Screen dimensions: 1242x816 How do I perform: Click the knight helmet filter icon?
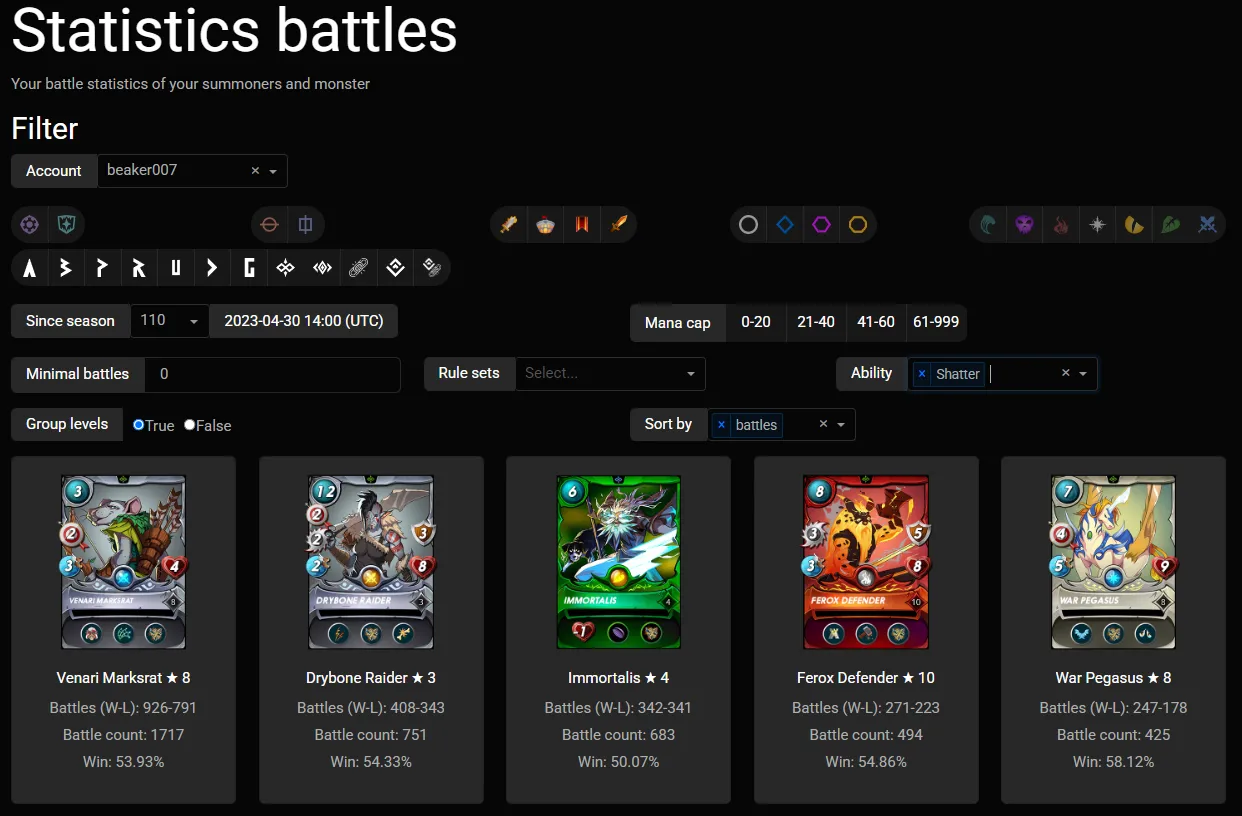[545, 225]
